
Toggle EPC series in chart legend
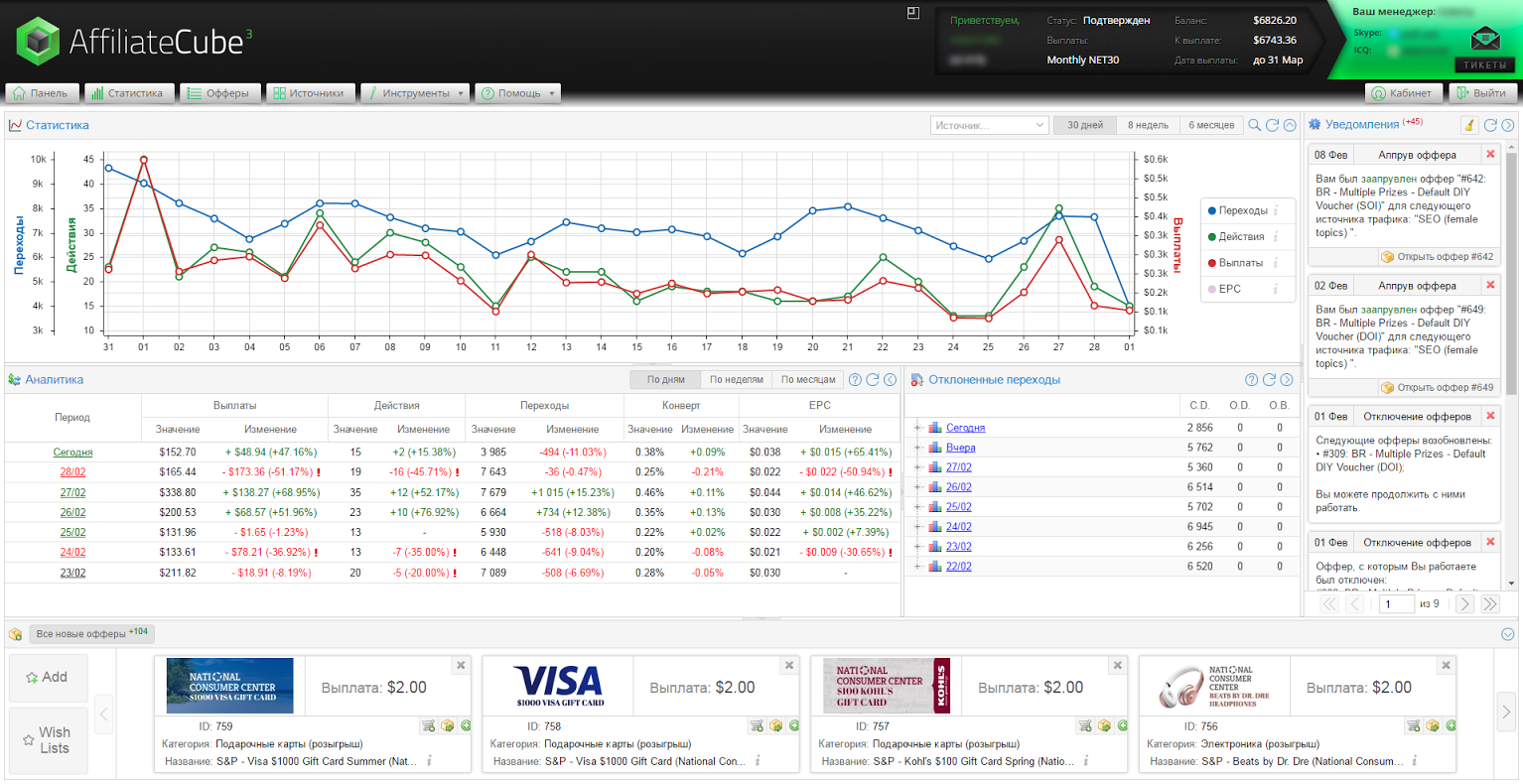coord(1229,289)
